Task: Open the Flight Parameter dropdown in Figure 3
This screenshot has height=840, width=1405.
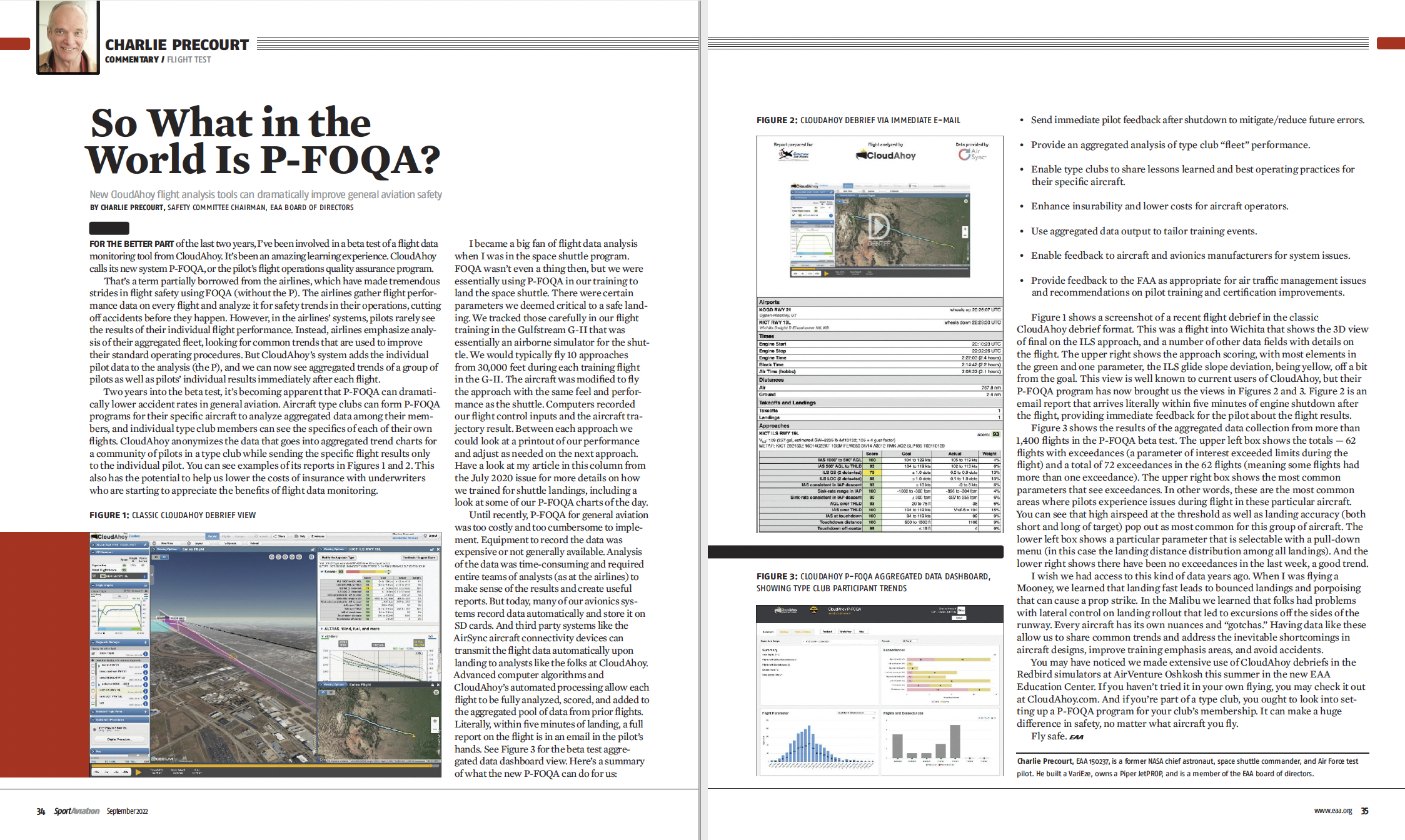Action: click(x=856, y=712)
